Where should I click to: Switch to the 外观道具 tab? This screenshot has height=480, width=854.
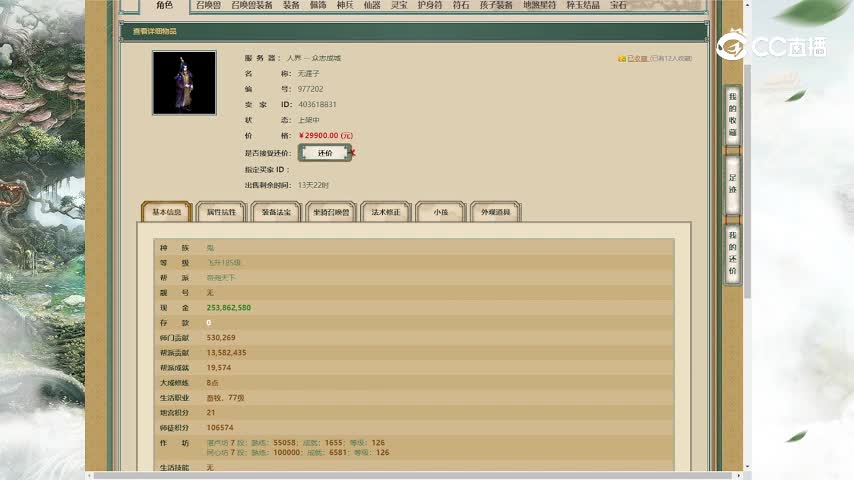[x=496, y=212]
